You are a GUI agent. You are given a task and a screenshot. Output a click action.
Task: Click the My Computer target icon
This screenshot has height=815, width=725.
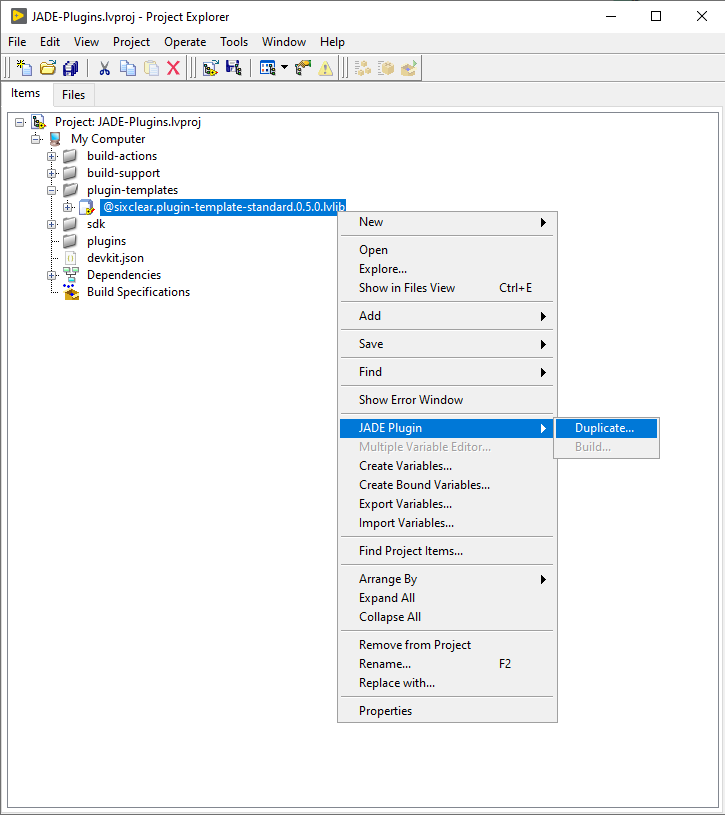[x=55, y=139]
